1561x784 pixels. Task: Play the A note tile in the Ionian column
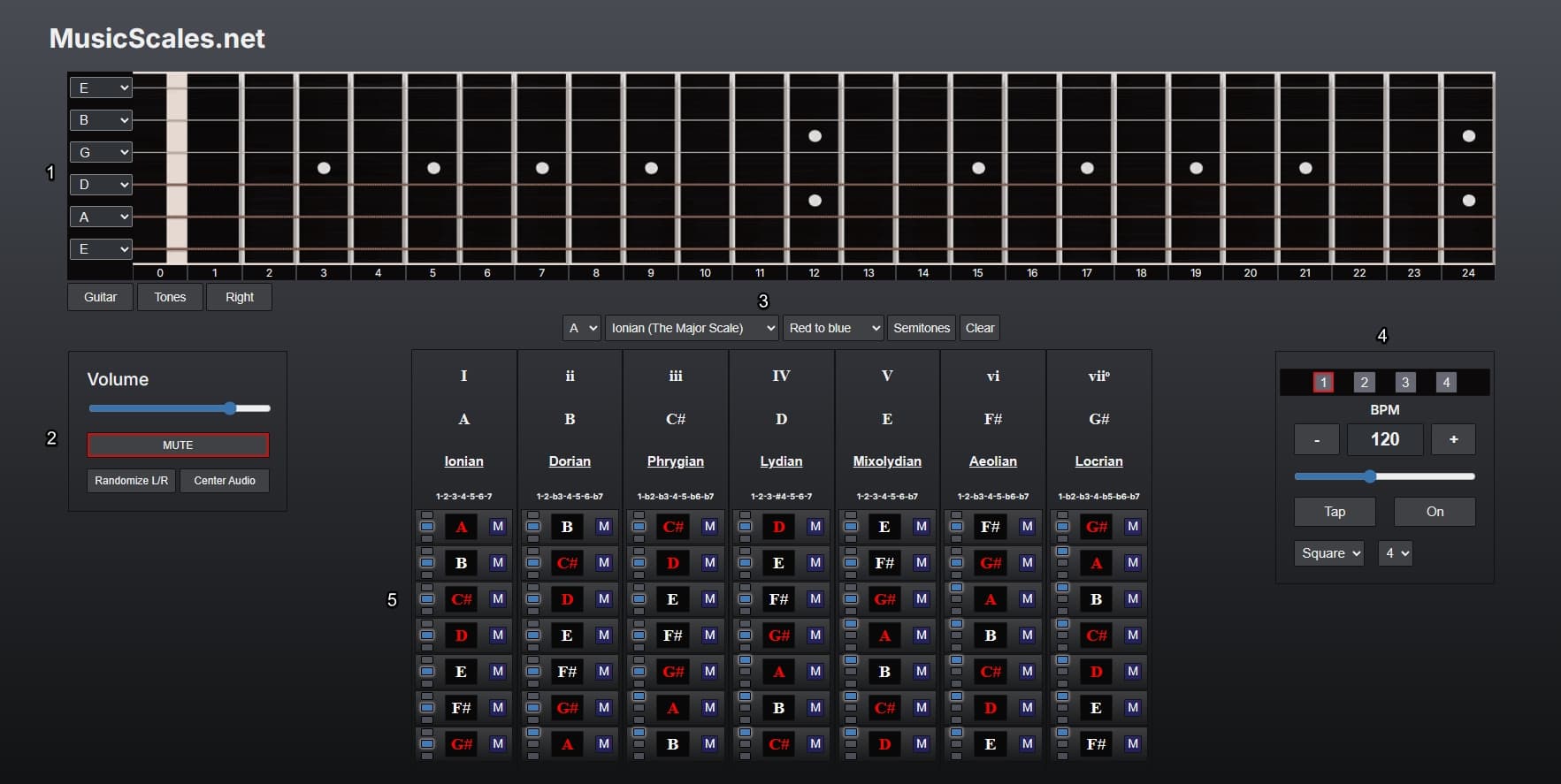tap(461, 527)
